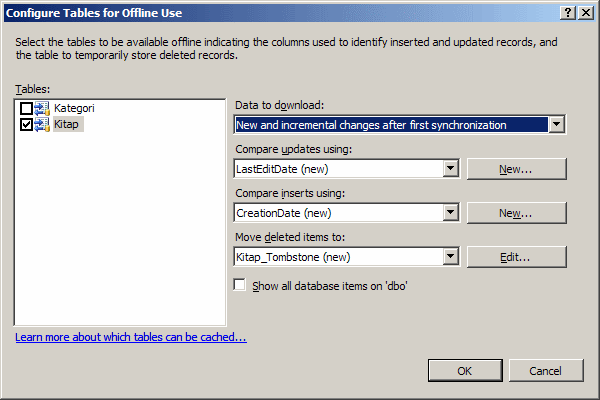Open the Data to download dropdown
Image resolution: width=600 pixels, height=400 pixels.
(557, 125)
